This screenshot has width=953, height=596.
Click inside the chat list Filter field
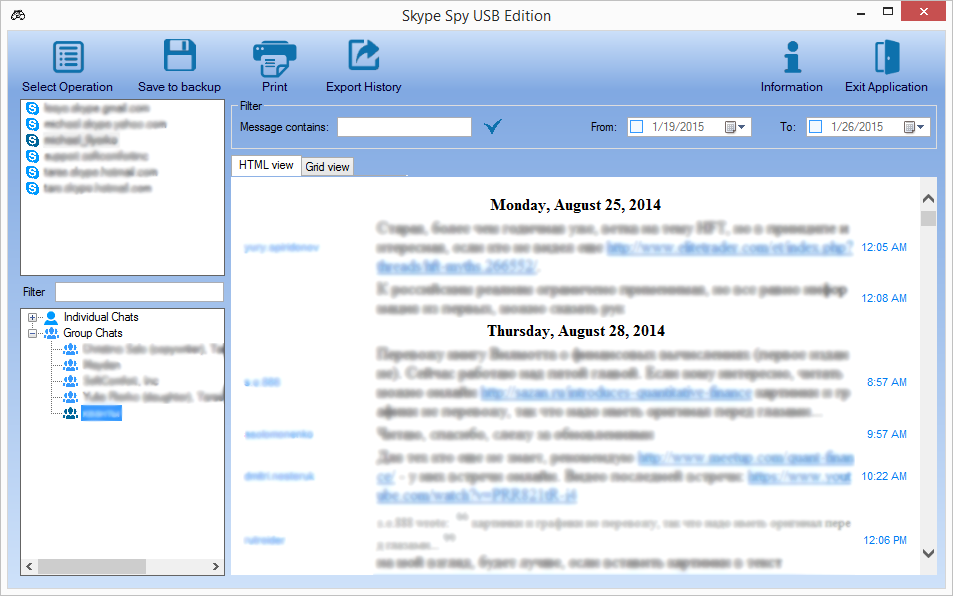140,292
